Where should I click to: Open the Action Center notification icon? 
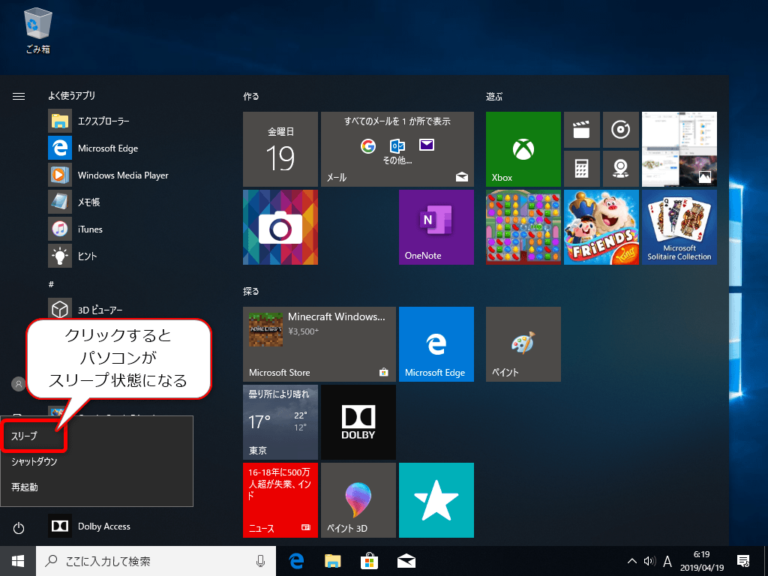coord(743,561)
